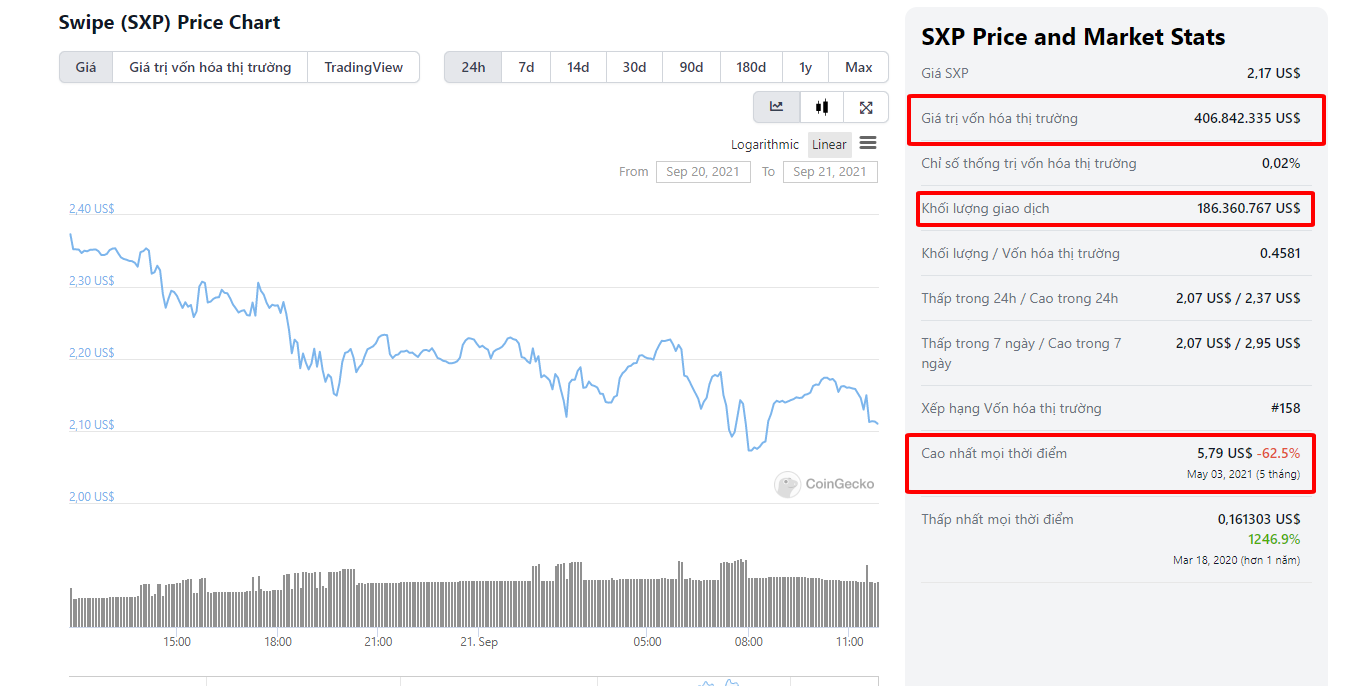Image resolution: width=1355 pixels, height=686 pixels.
Task: Click the -62.5% change value
Action: tap(1279, 453)
